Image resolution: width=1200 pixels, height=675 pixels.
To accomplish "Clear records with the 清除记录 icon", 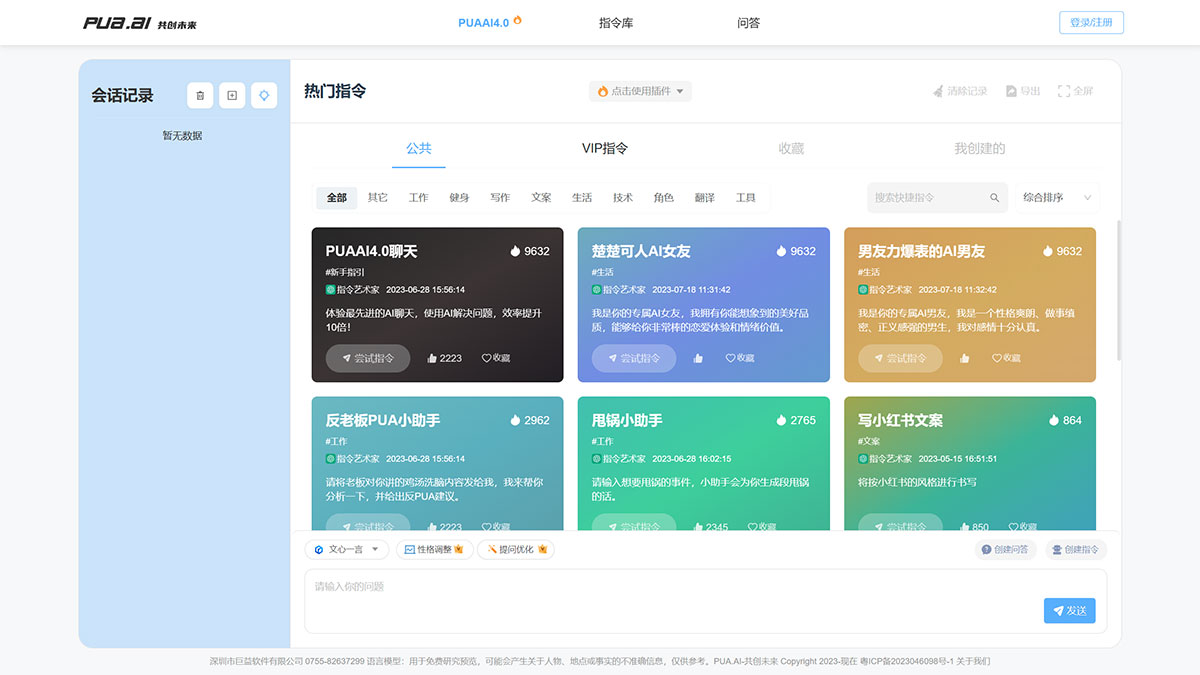I will coord(958,91).
